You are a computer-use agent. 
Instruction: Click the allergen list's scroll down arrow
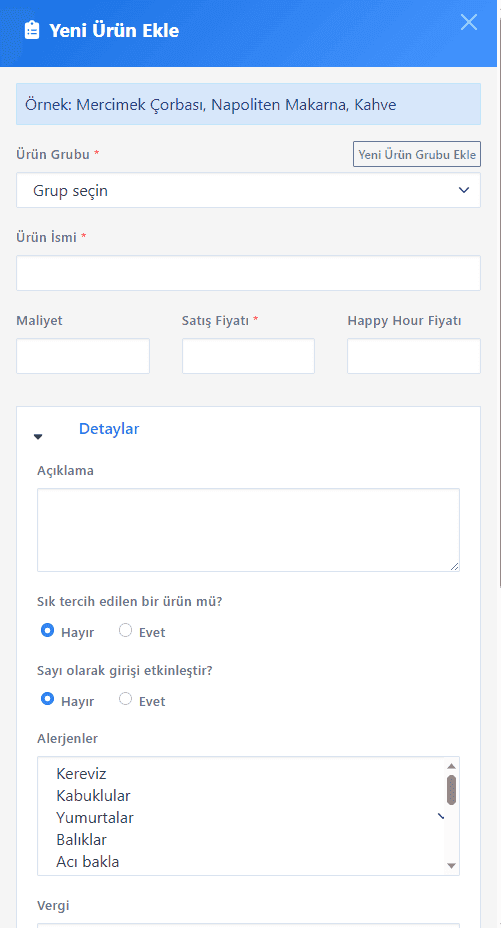pos(452,865)
